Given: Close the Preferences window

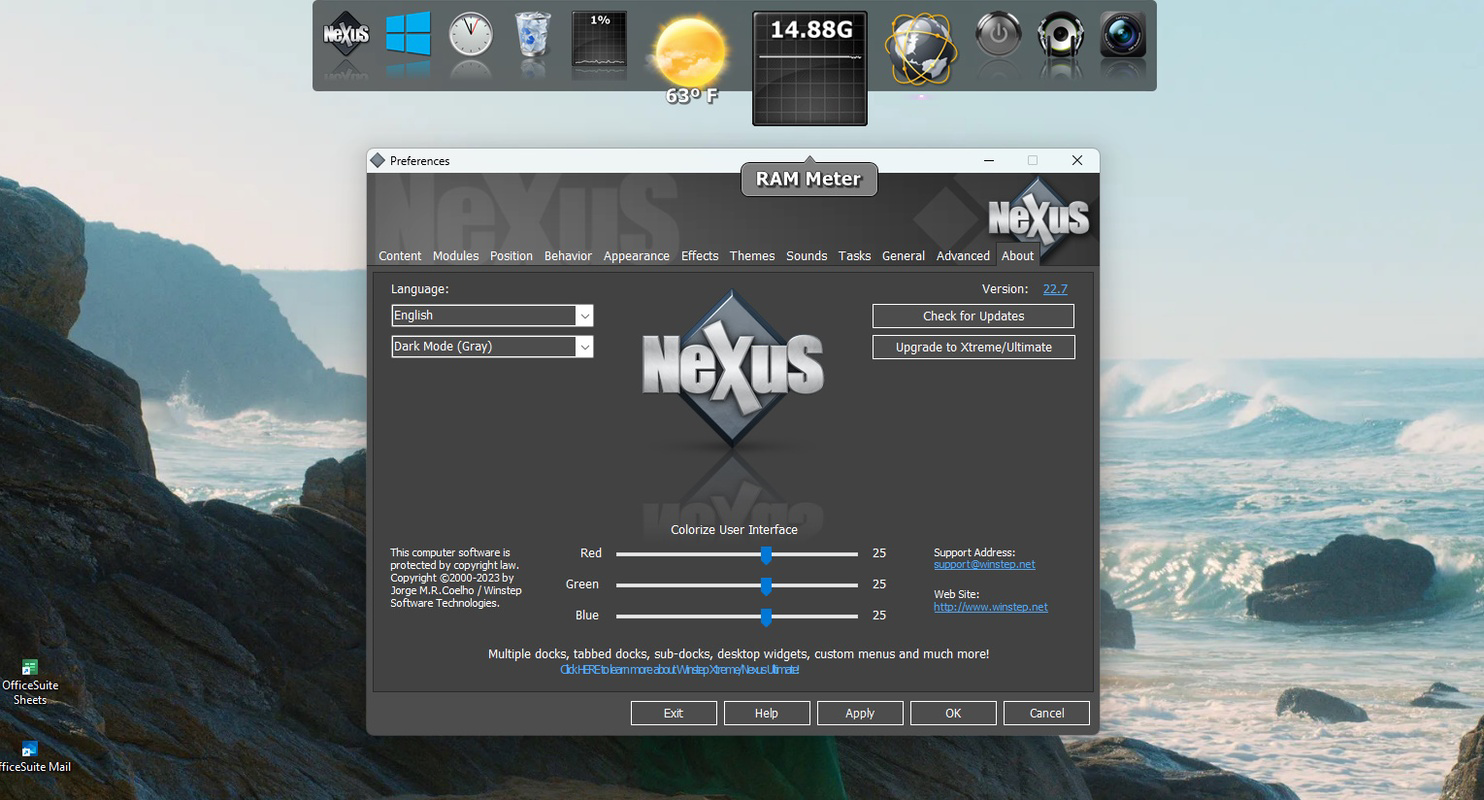Looking at the screenshot, I should tap(1077, 160).
